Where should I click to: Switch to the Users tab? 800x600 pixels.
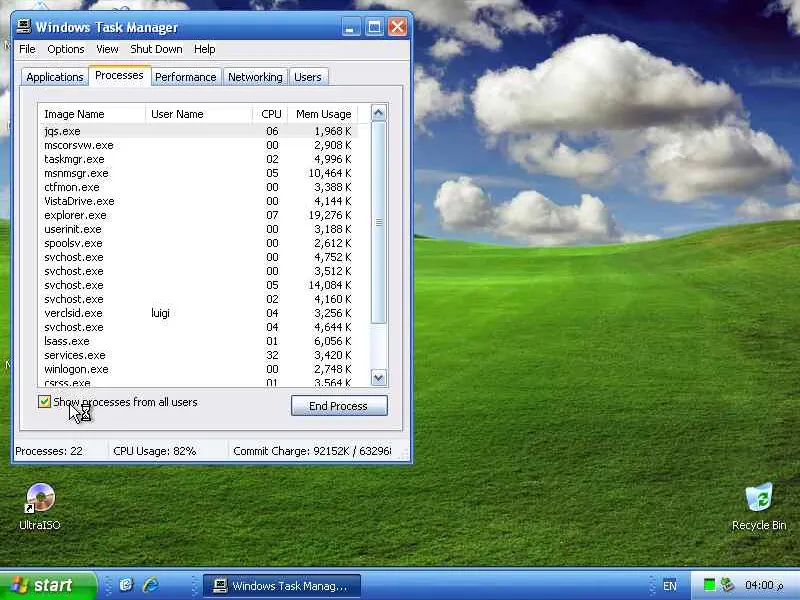[x=308, y=77]
